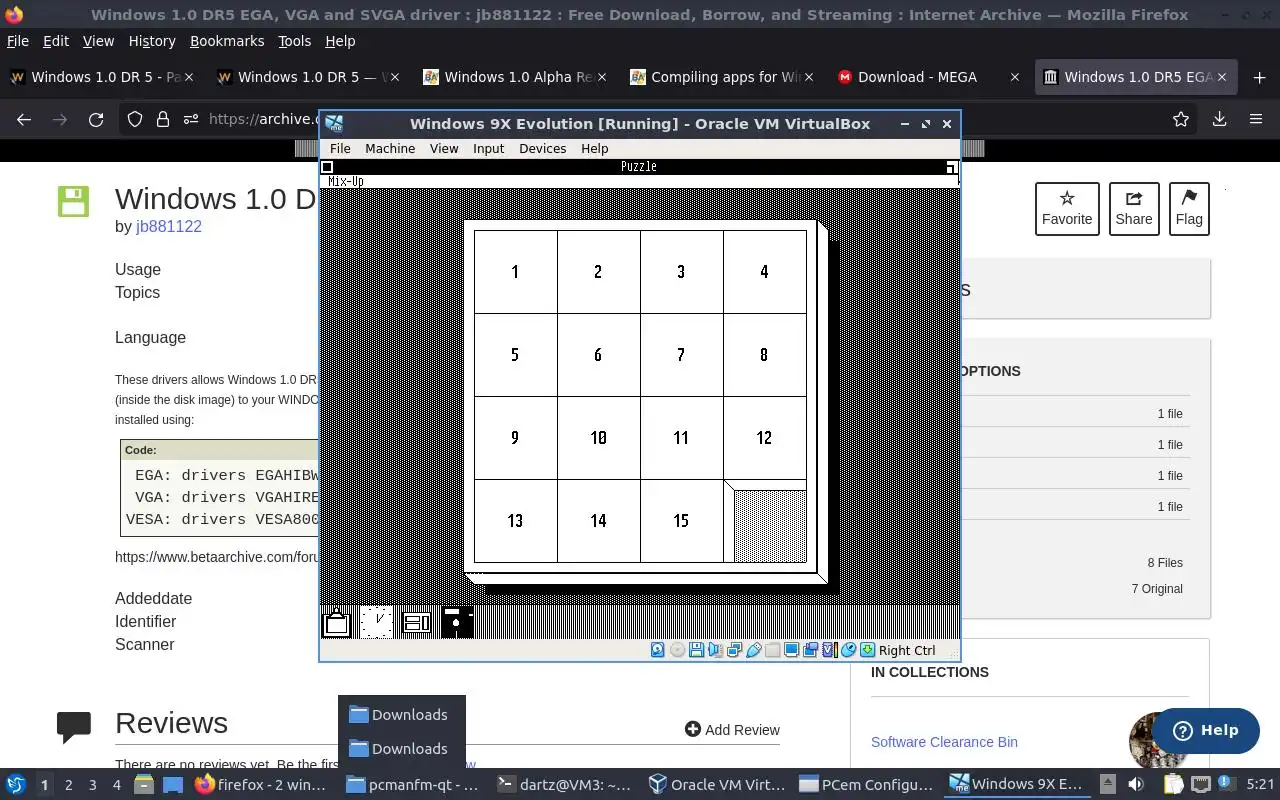Click puzzle tile 1
Viewport: 1280px width, 800px height.
tap(515, 272)
